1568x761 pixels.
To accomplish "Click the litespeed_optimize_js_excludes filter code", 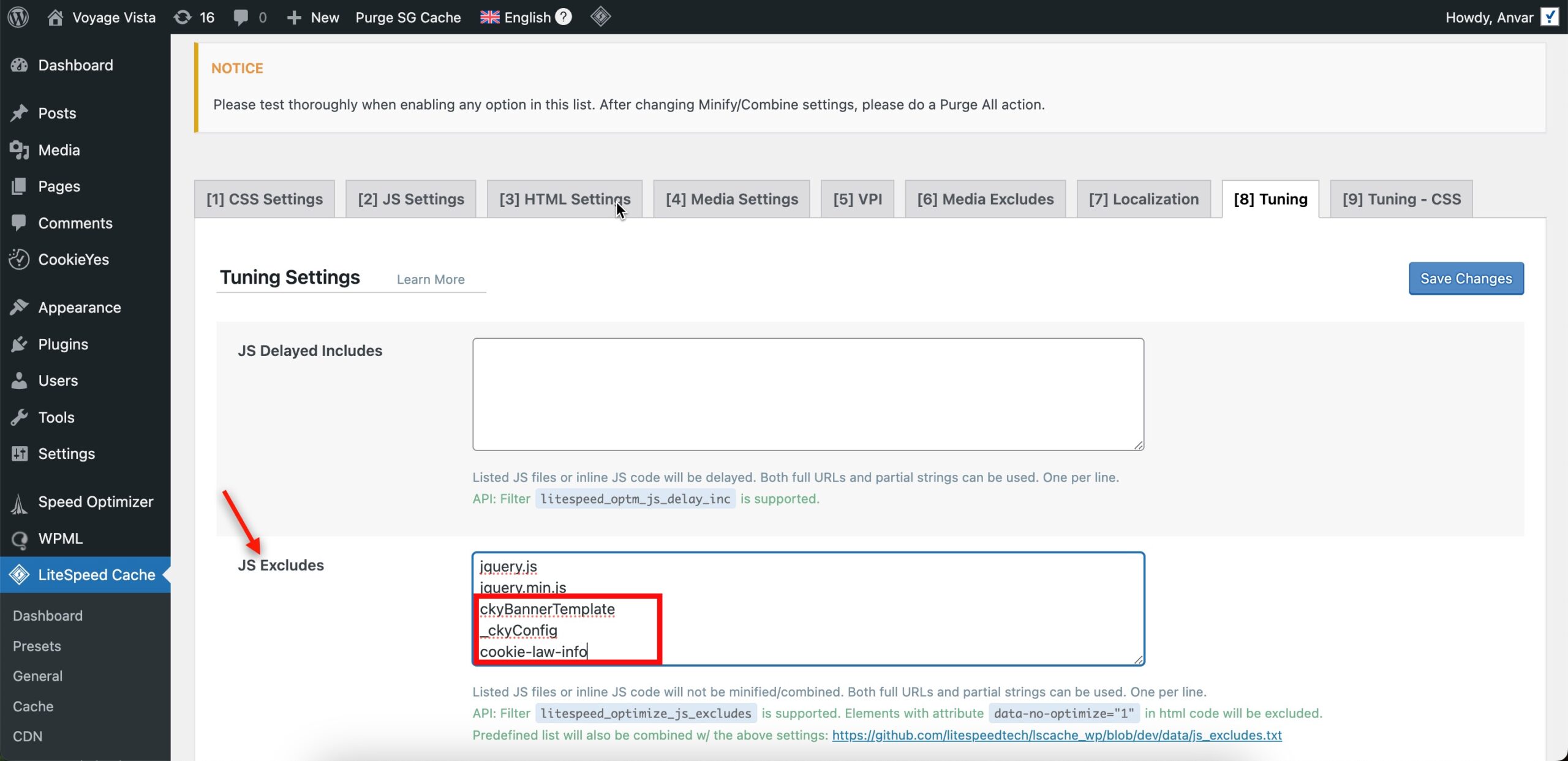I will (x=646, y=713).
